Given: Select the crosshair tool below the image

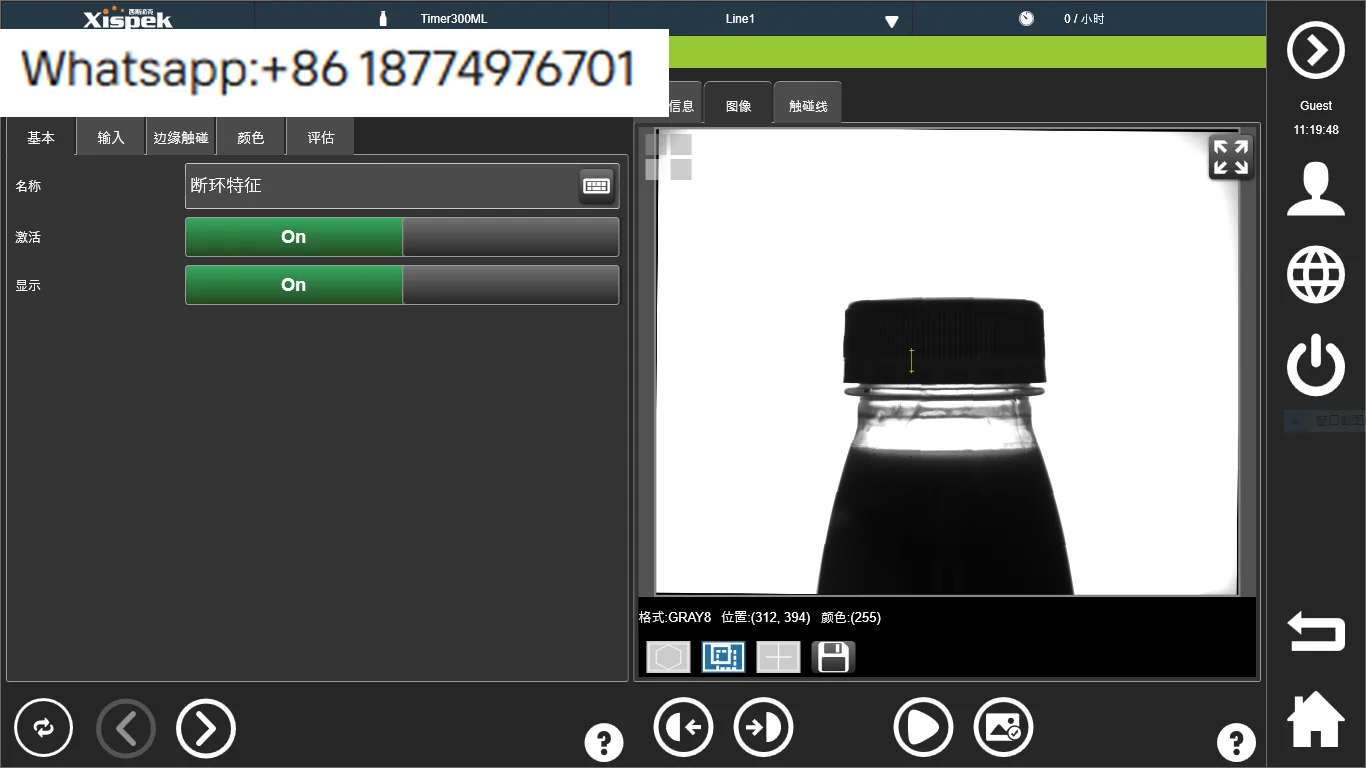Looking at the screenshot, I should [x=778, y=657].
